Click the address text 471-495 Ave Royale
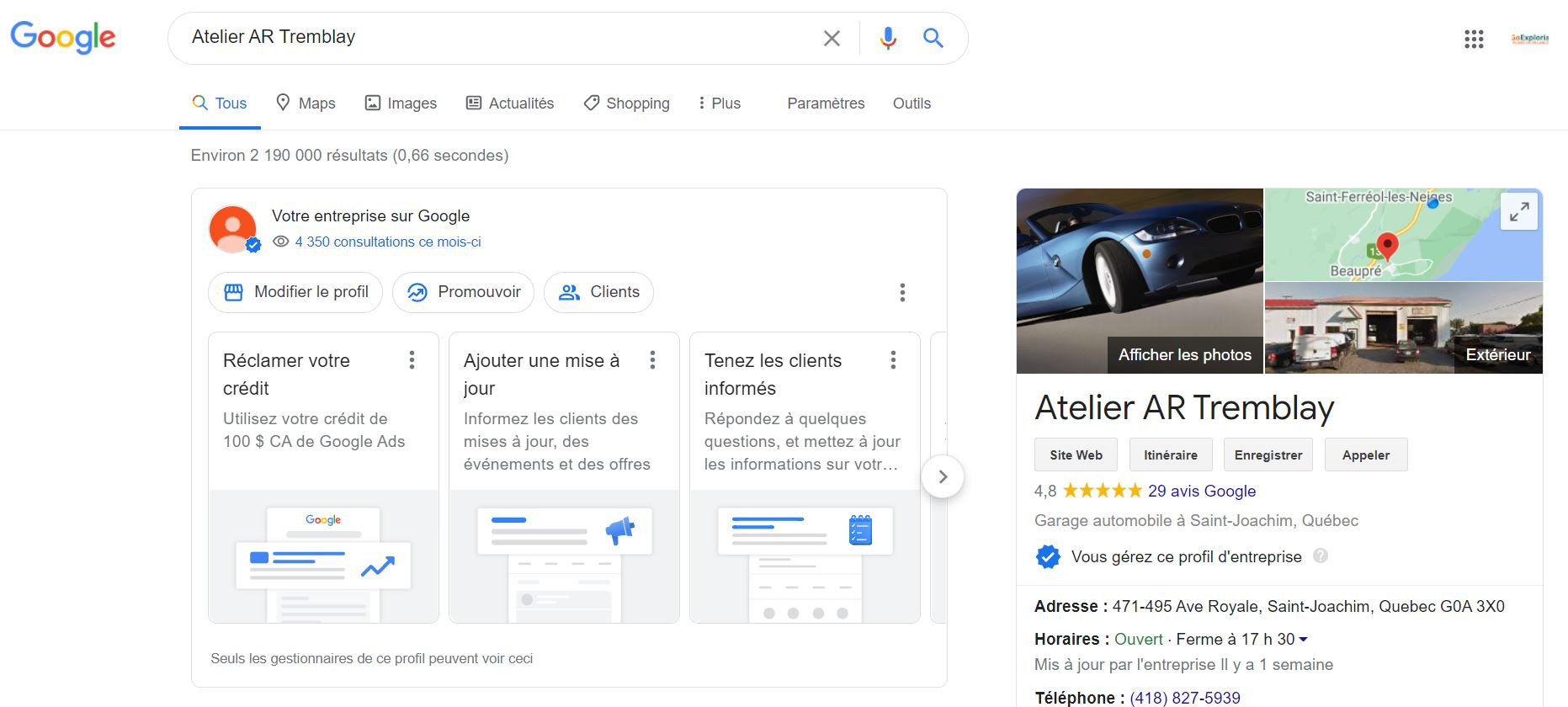This screenshot has height=707, width=1568. pos(1308,606)
